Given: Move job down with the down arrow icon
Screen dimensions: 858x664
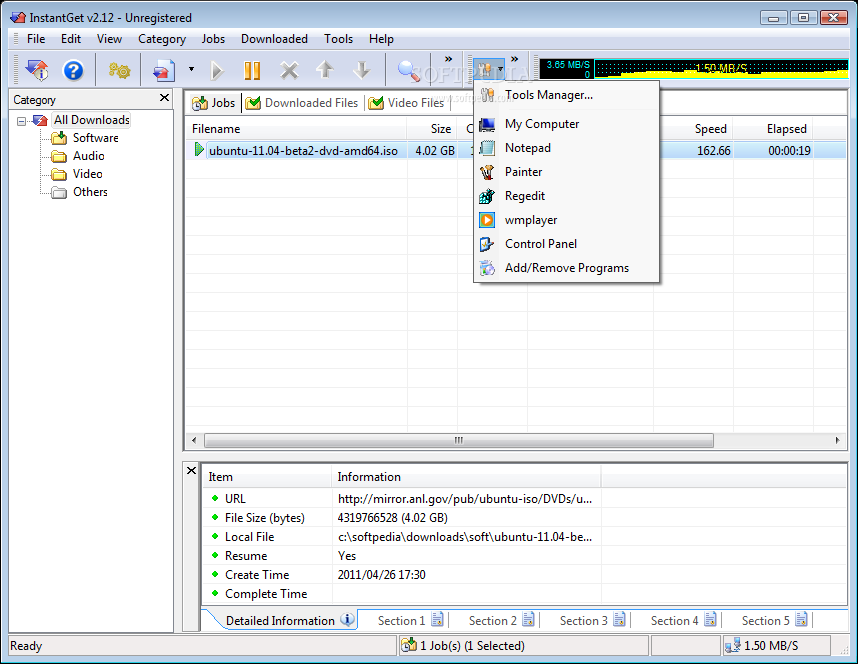Looking at the screenshot, I should 361,70.
